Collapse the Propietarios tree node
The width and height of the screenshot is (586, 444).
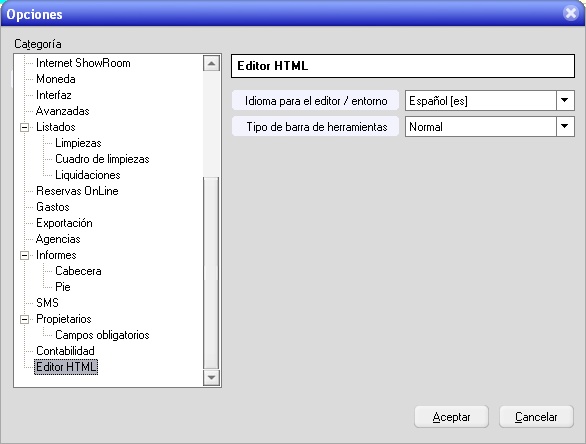click(24, 320)
